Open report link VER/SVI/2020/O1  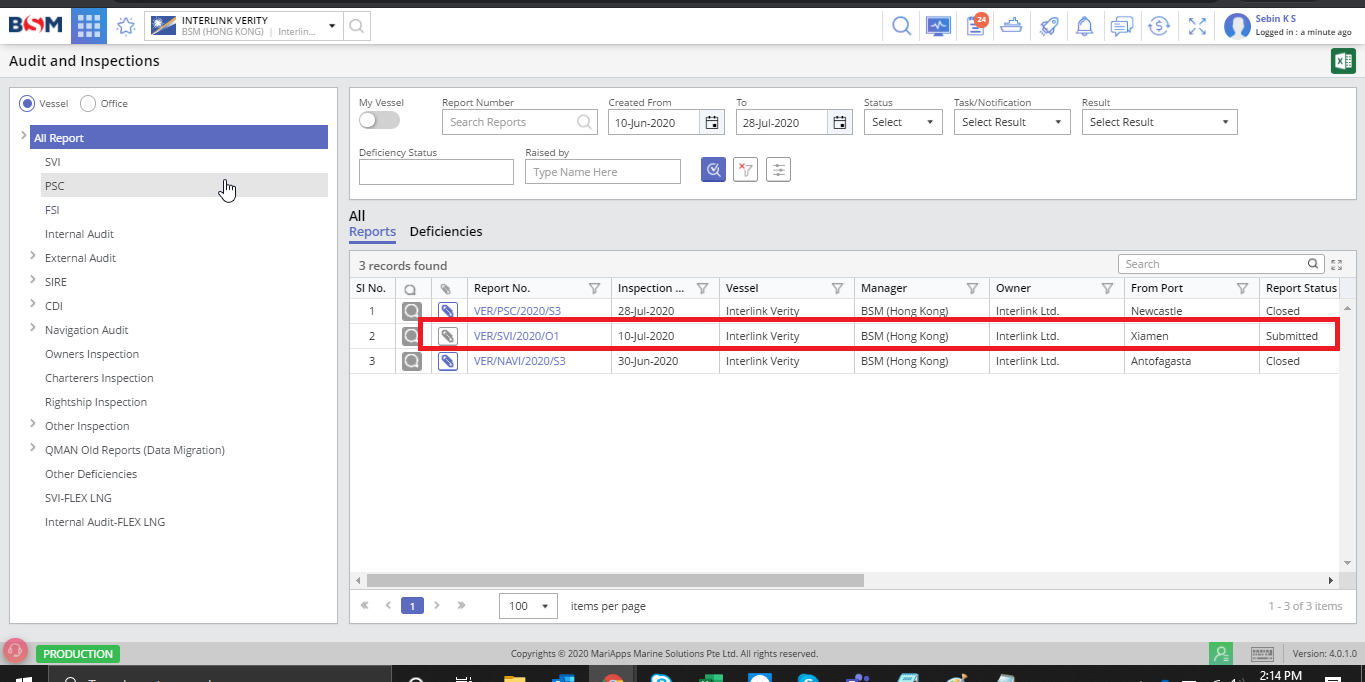click(x=516, y=336)
